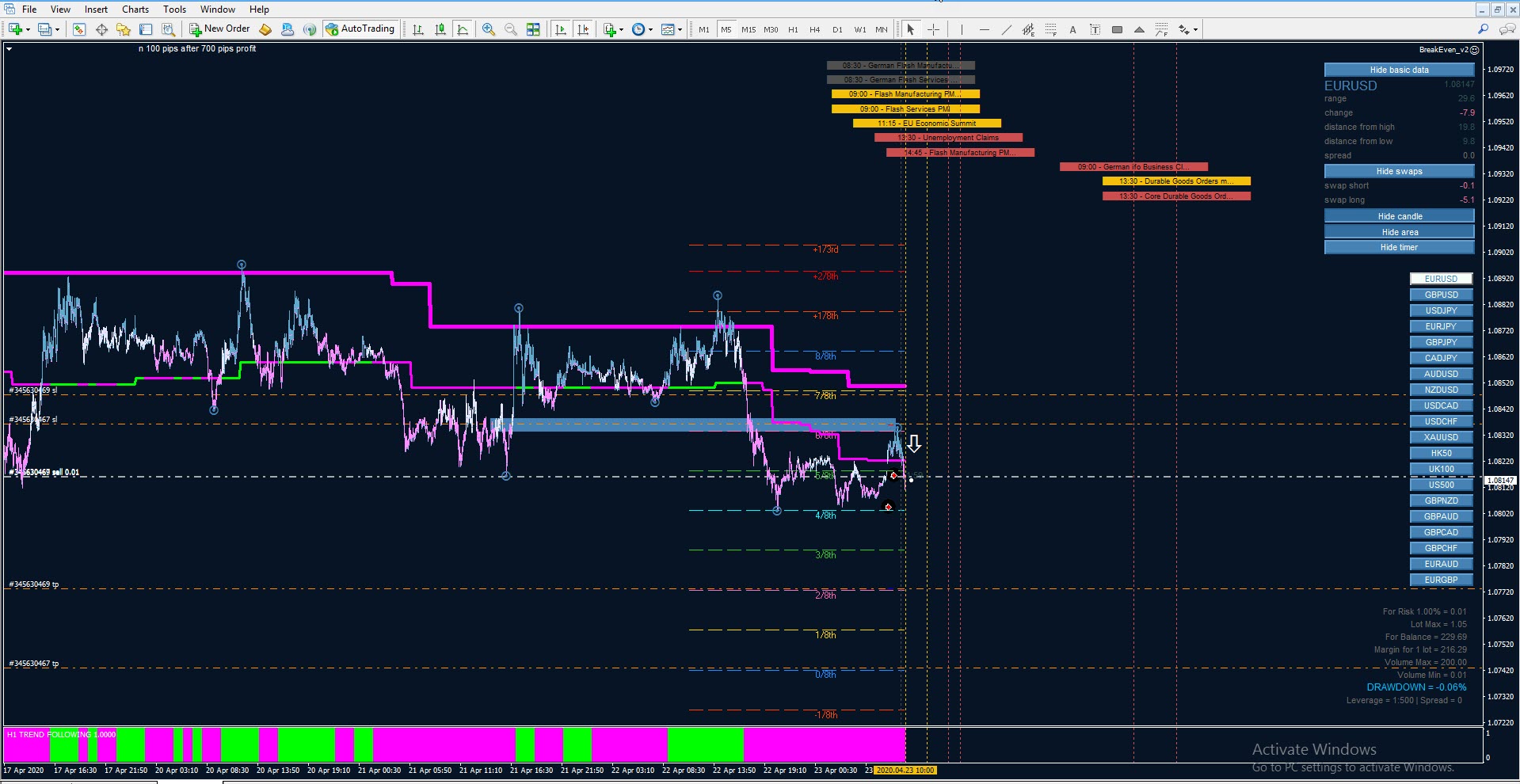Select the Rectangle shape tool
Image resolution: width=1520 pixels, height=784 pixels.
tap(1117, 29)
